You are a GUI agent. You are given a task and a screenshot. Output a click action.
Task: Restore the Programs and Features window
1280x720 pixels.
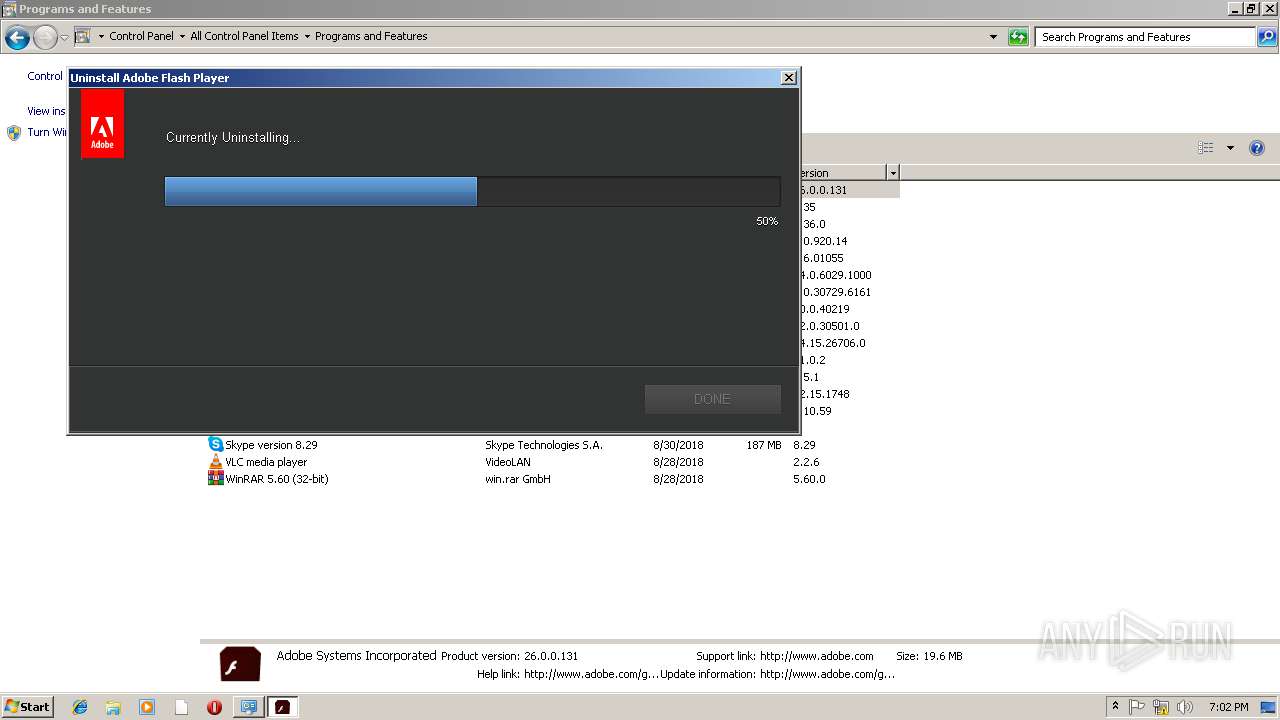[x=1251, y=9]
